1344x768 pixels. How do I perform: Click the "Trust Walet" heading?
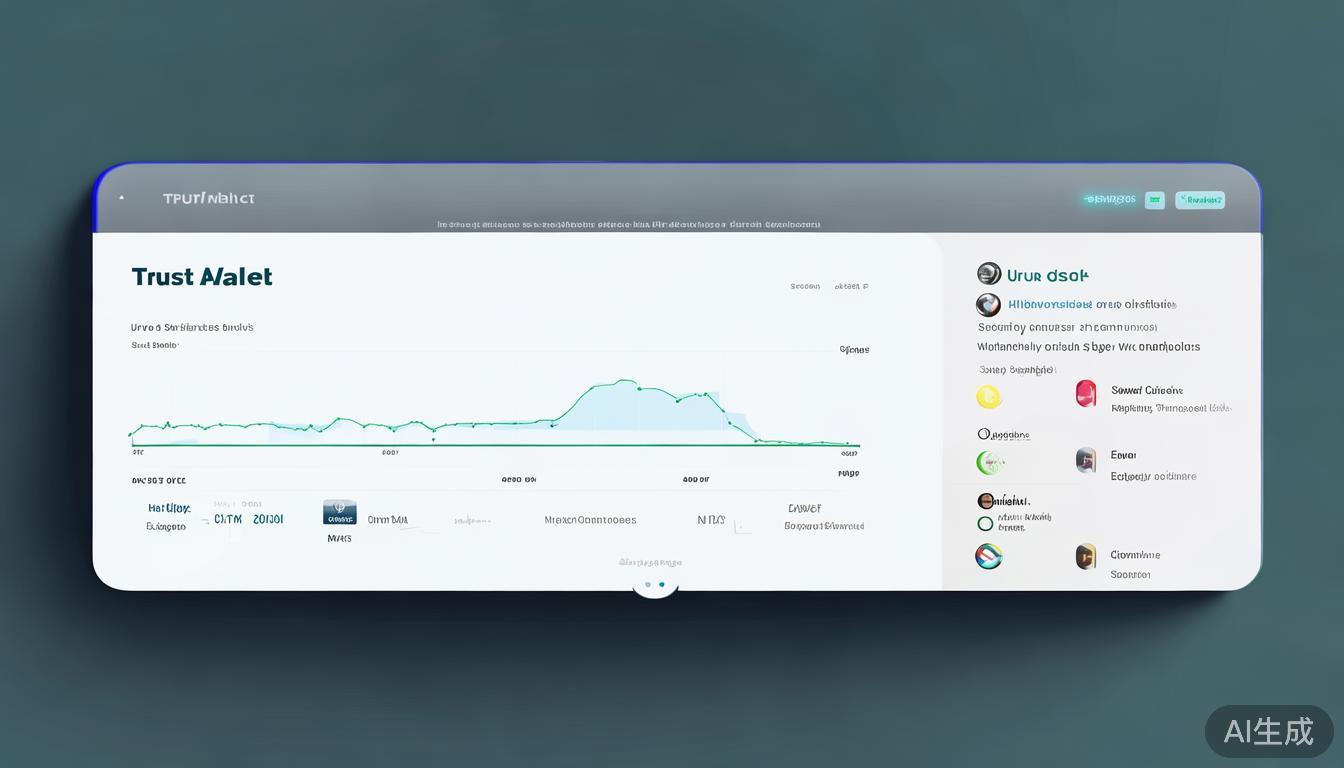(202, 277)
